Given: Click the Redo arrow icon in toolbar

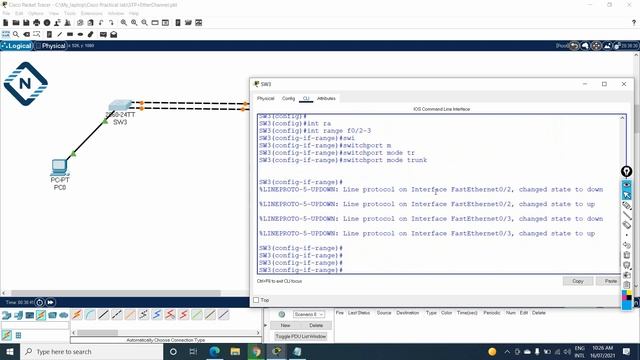Looking at the screenshot, I should [x=111, y=23].
